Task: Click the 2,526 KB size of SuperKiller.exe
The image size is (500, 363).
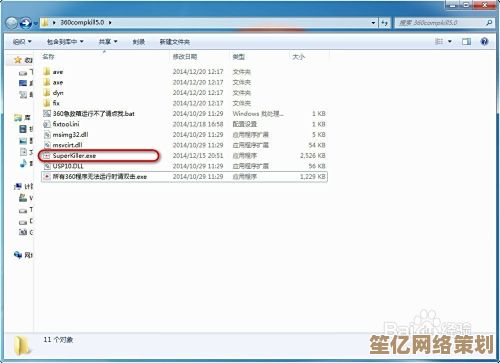Action: click(313, 156)
